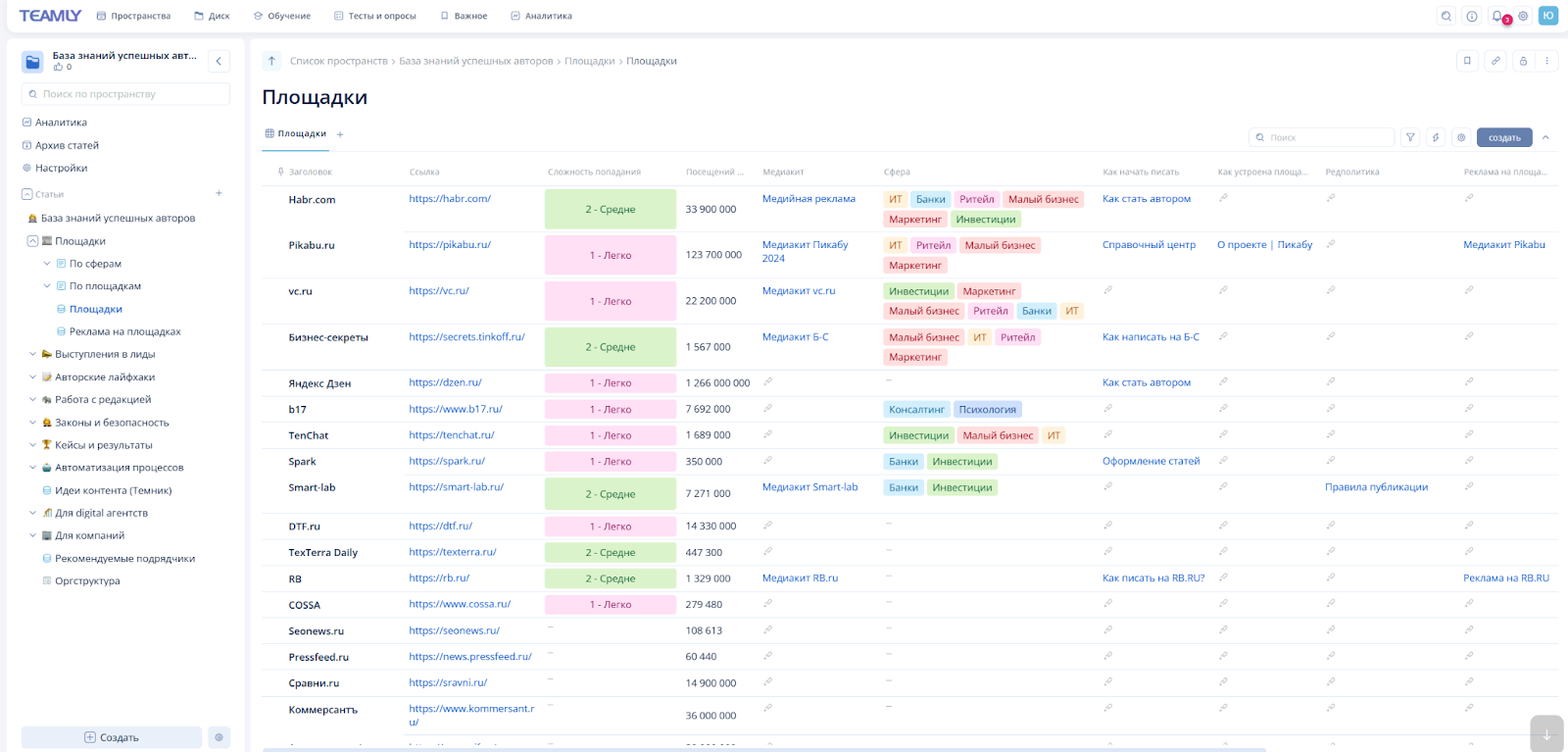Click sidebar Создать button

click(x=112, y=737)
